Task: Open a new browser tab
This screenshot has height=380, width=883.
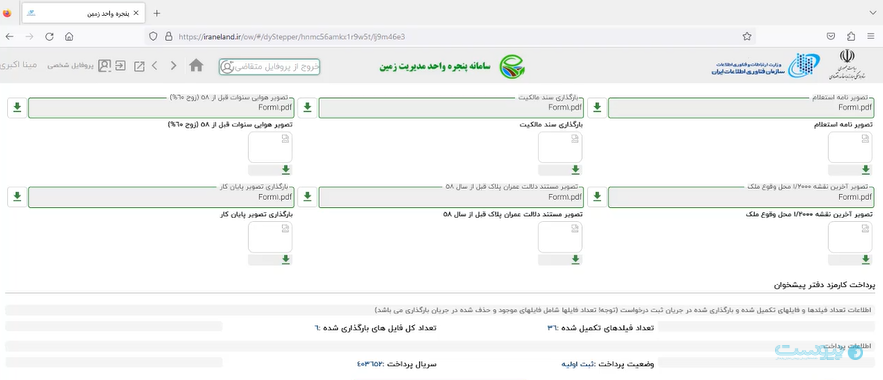Action: click(x=157, y=13)
